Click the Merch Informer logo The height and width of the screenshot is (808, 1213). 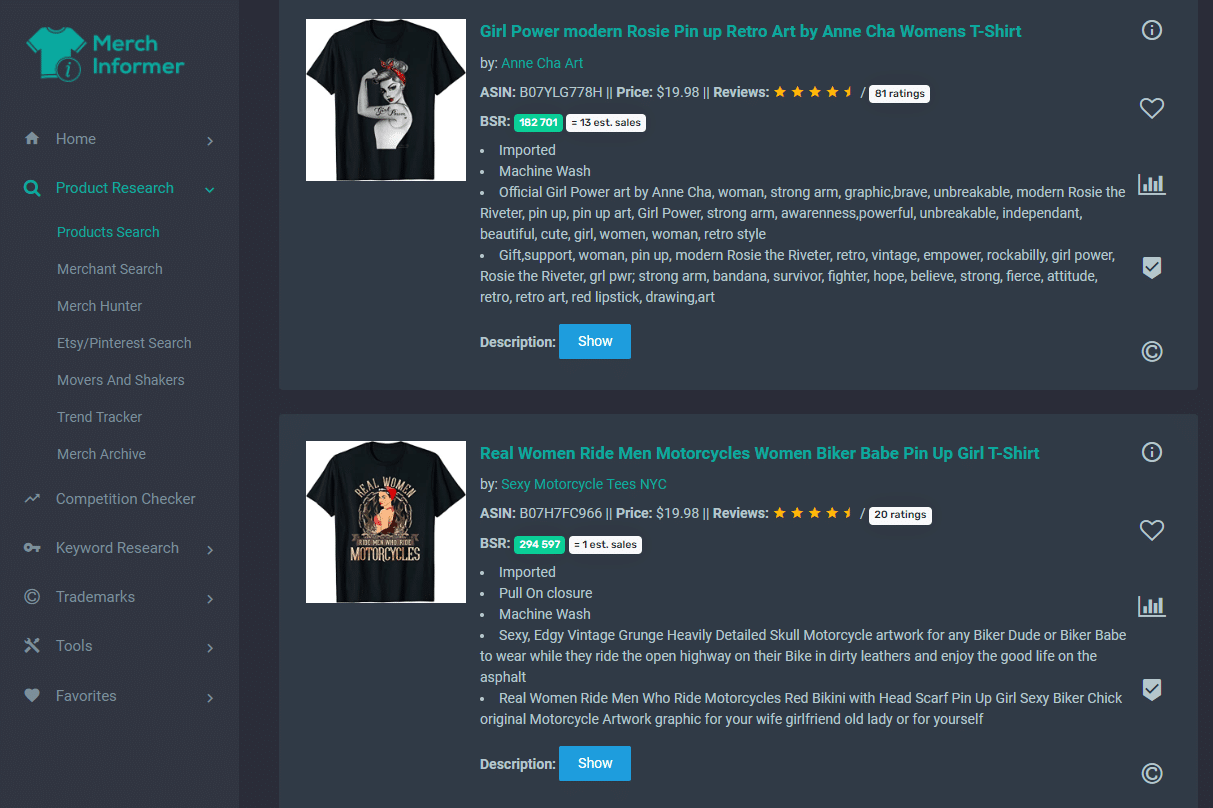pyautogui.click(x=105, y=54)
